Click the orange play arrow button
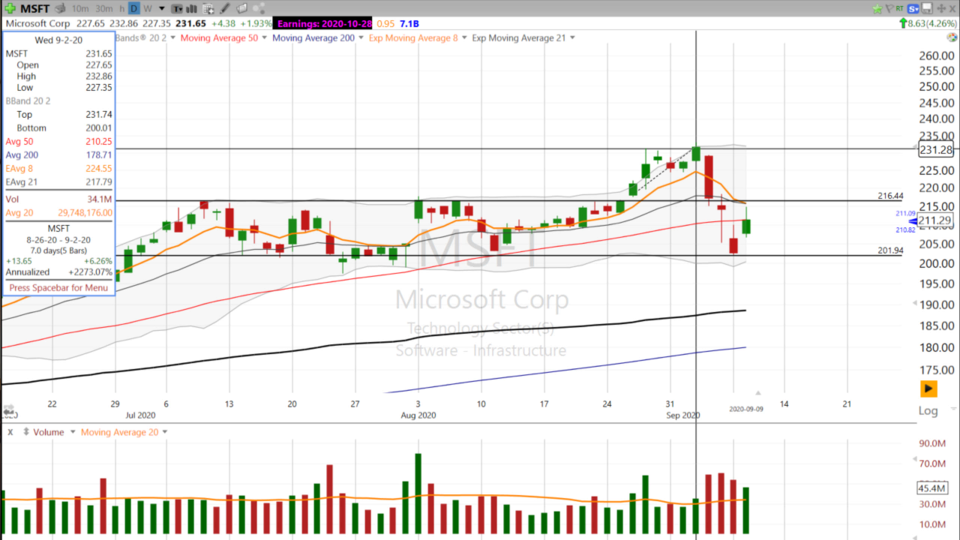The image size is (960, 540). coord(929,388)
